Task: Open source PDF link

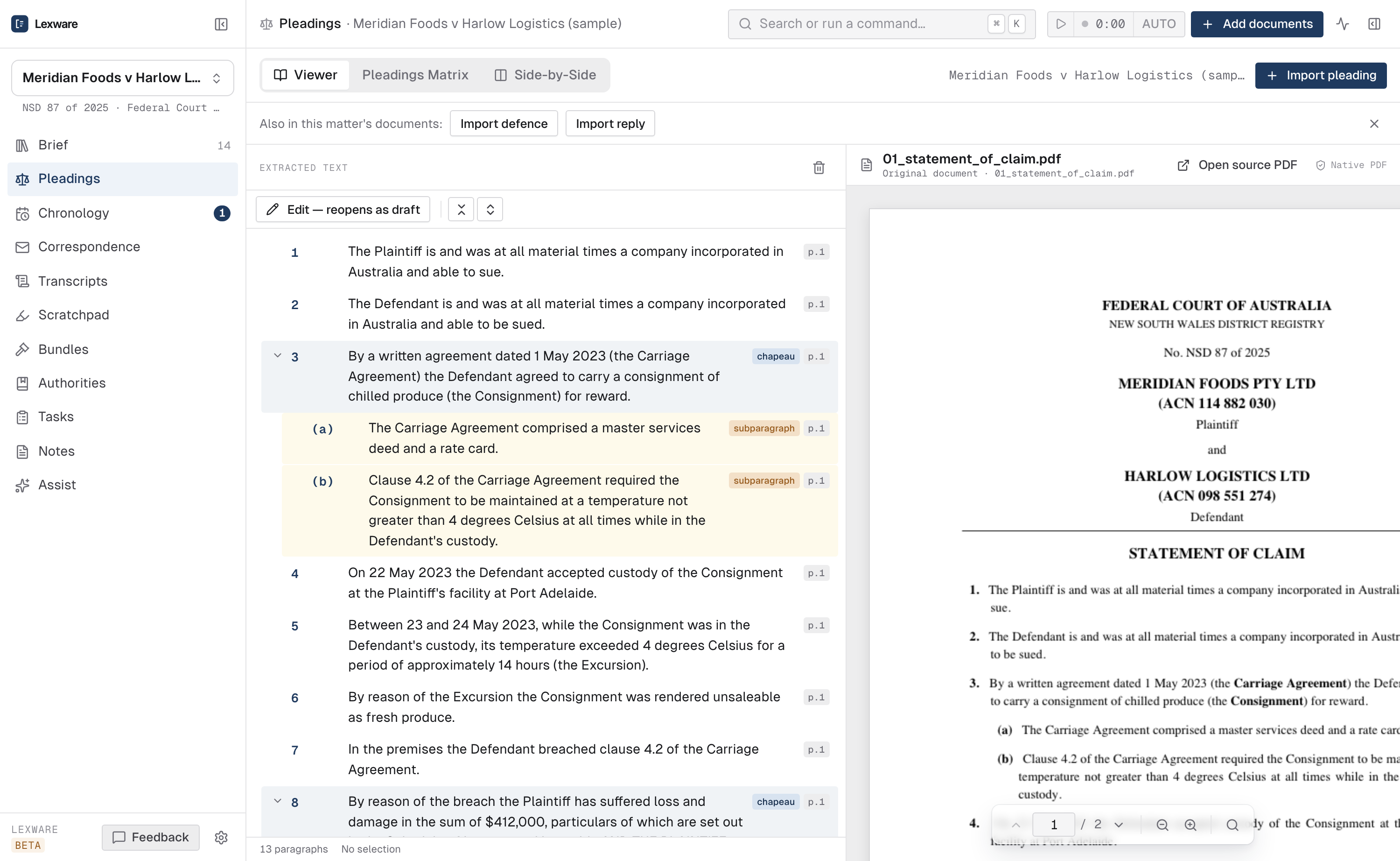Action: click(x=1237, y=165)
